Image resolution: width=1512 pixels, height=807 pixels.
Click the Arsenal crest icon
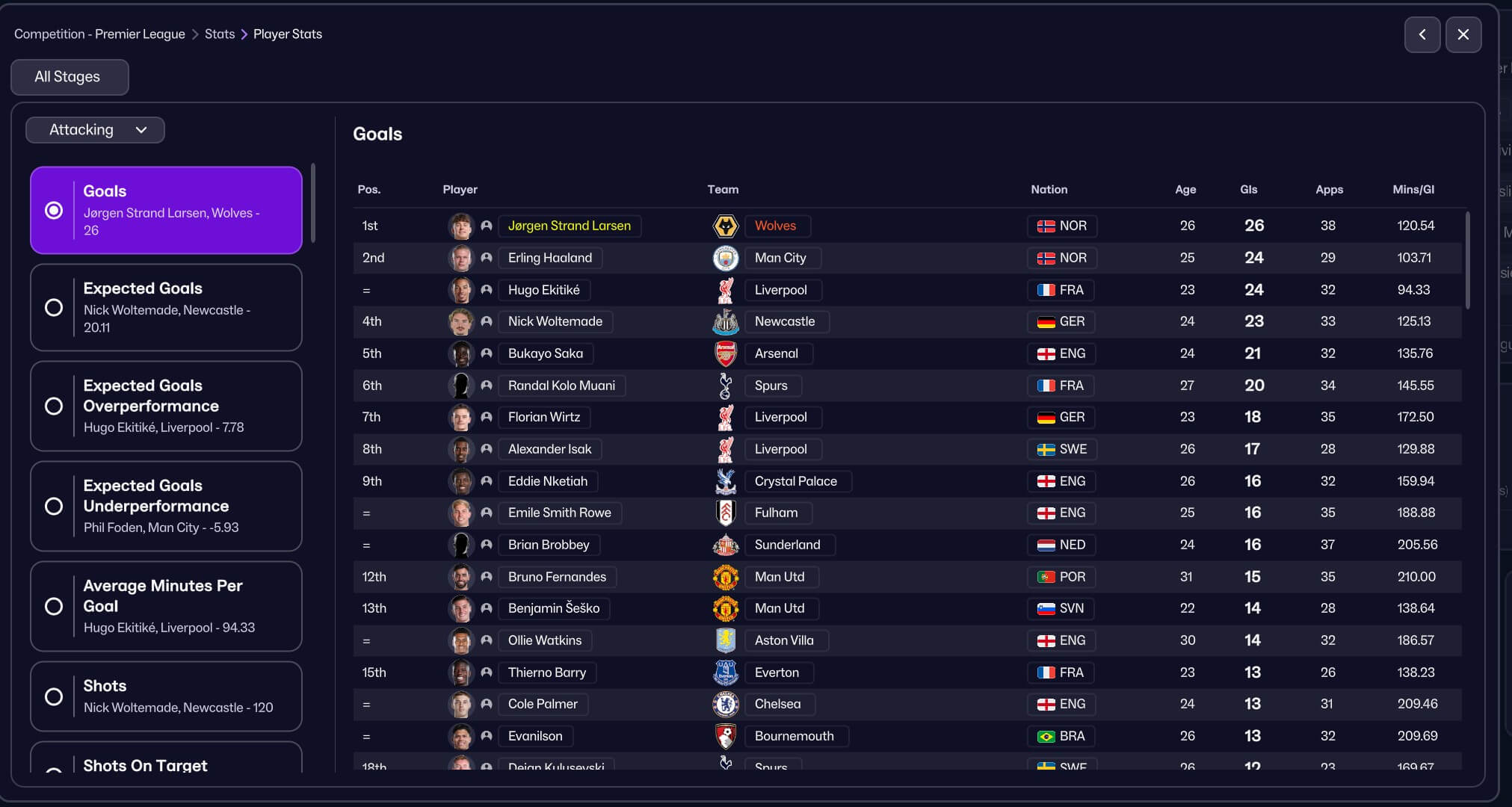coord(725,353)
